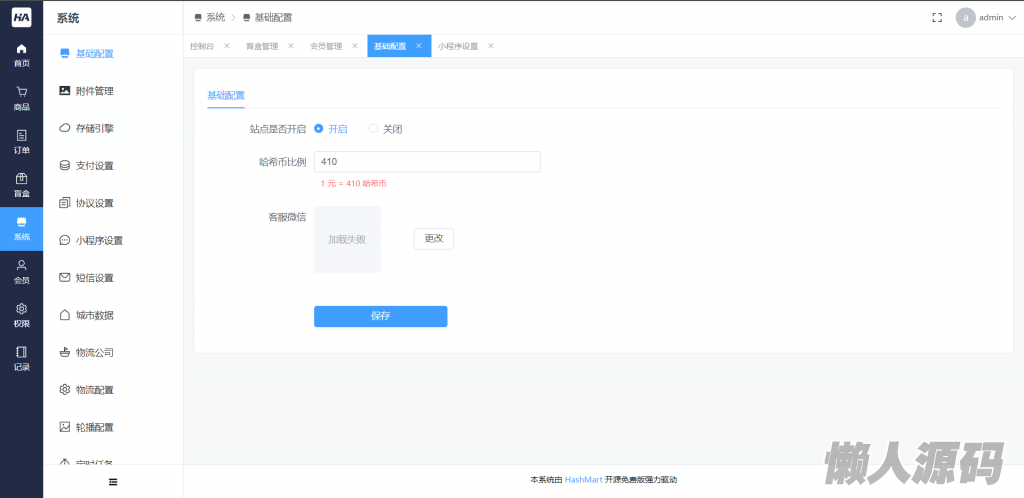Open 订单 orders in the left rail

21,136
